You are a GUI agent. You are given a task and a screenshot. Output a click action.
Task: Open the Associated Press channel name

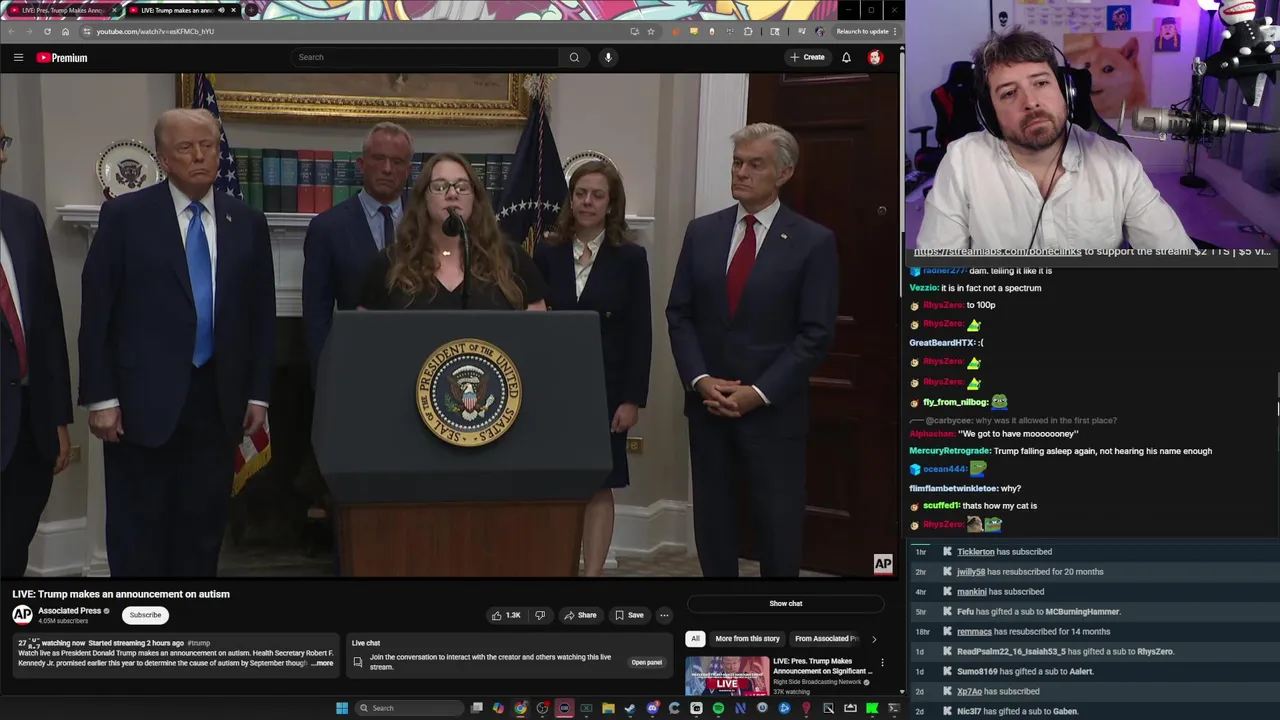pyautogui.click(x=69, y=611)
